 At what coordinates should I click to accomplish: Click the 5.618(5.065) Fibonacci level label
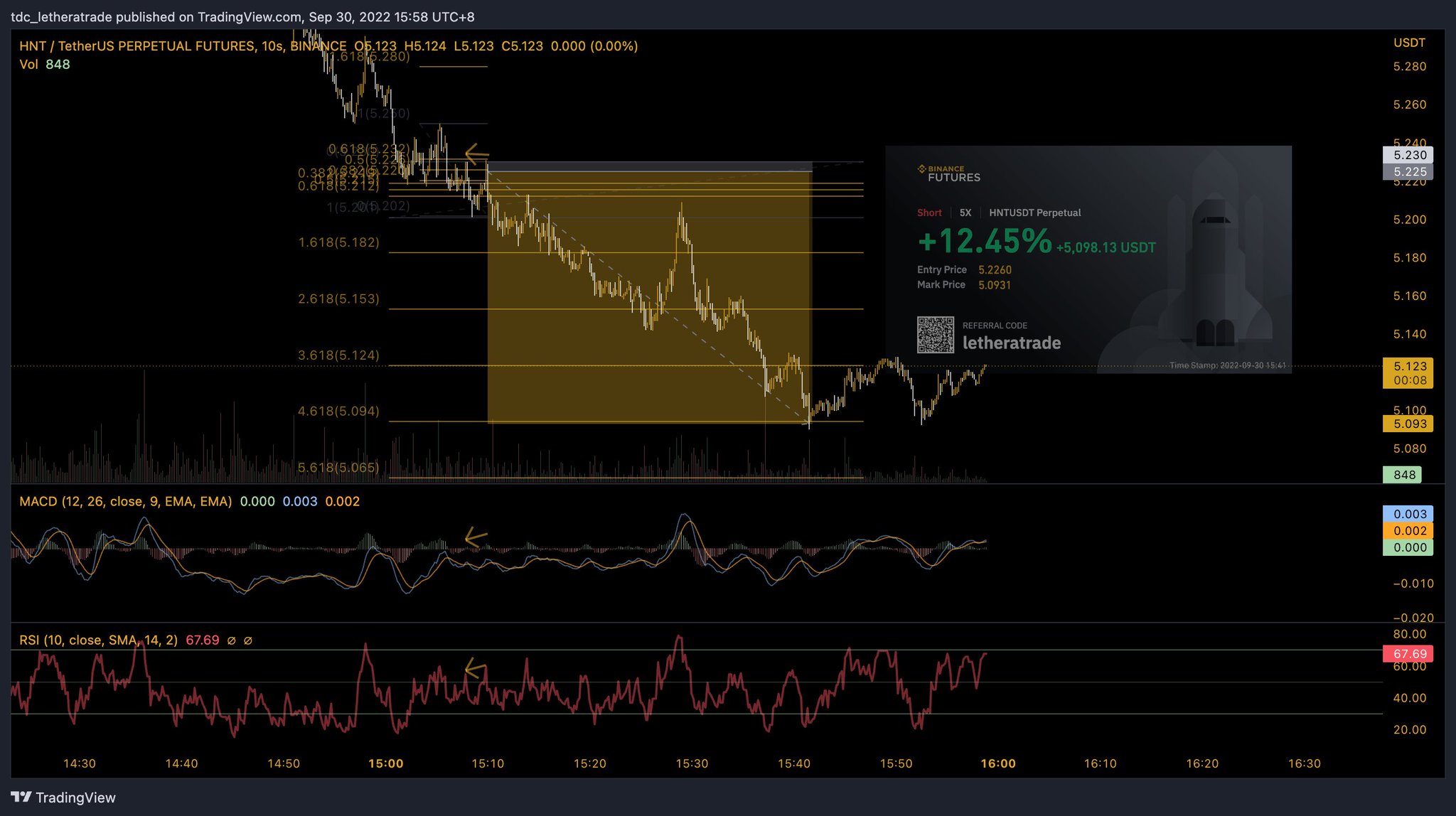[338, 467]
